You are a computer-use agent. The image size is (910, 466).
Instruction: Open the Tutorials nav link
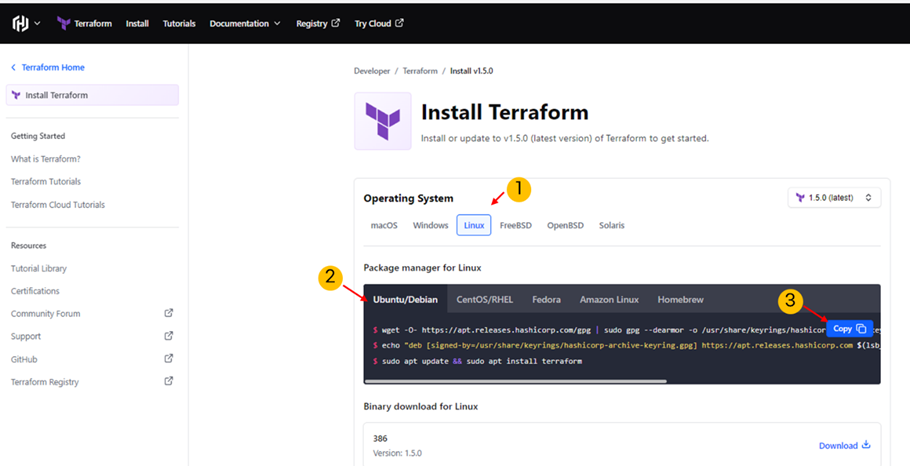click(x=179, y=23)
